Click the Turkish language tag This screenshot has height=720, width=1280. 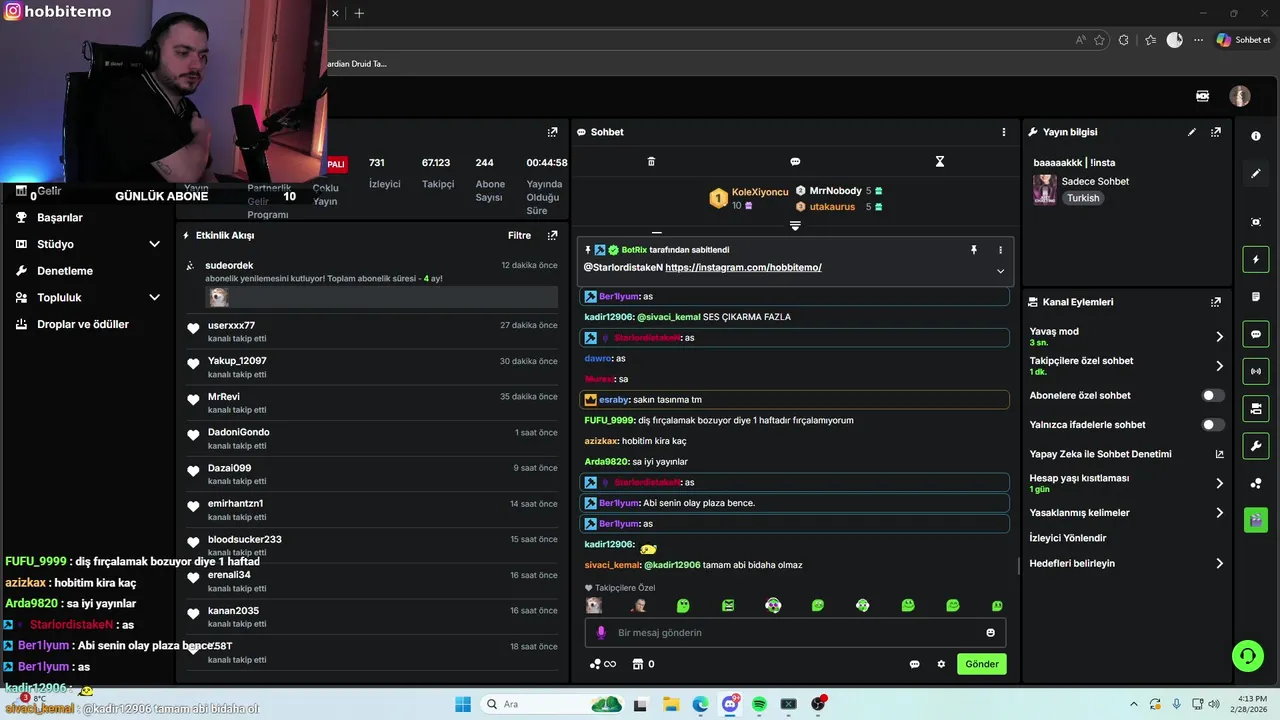pos(1083,198)
